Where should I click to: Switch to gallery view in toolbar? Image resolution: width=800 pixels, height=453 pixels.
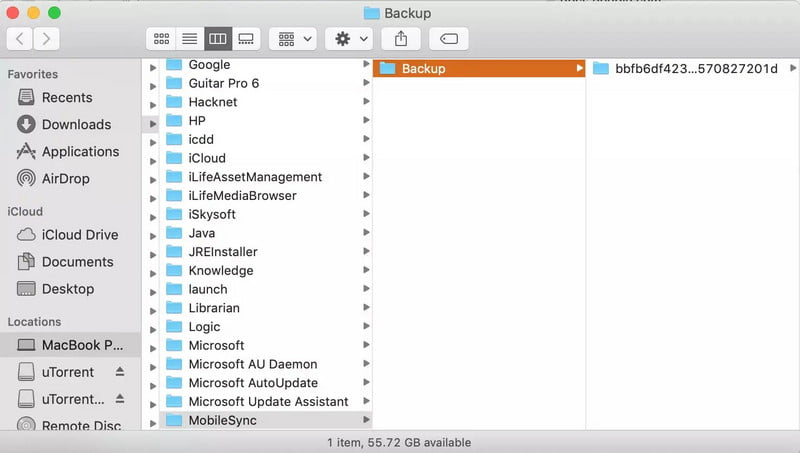coord(245,38)
